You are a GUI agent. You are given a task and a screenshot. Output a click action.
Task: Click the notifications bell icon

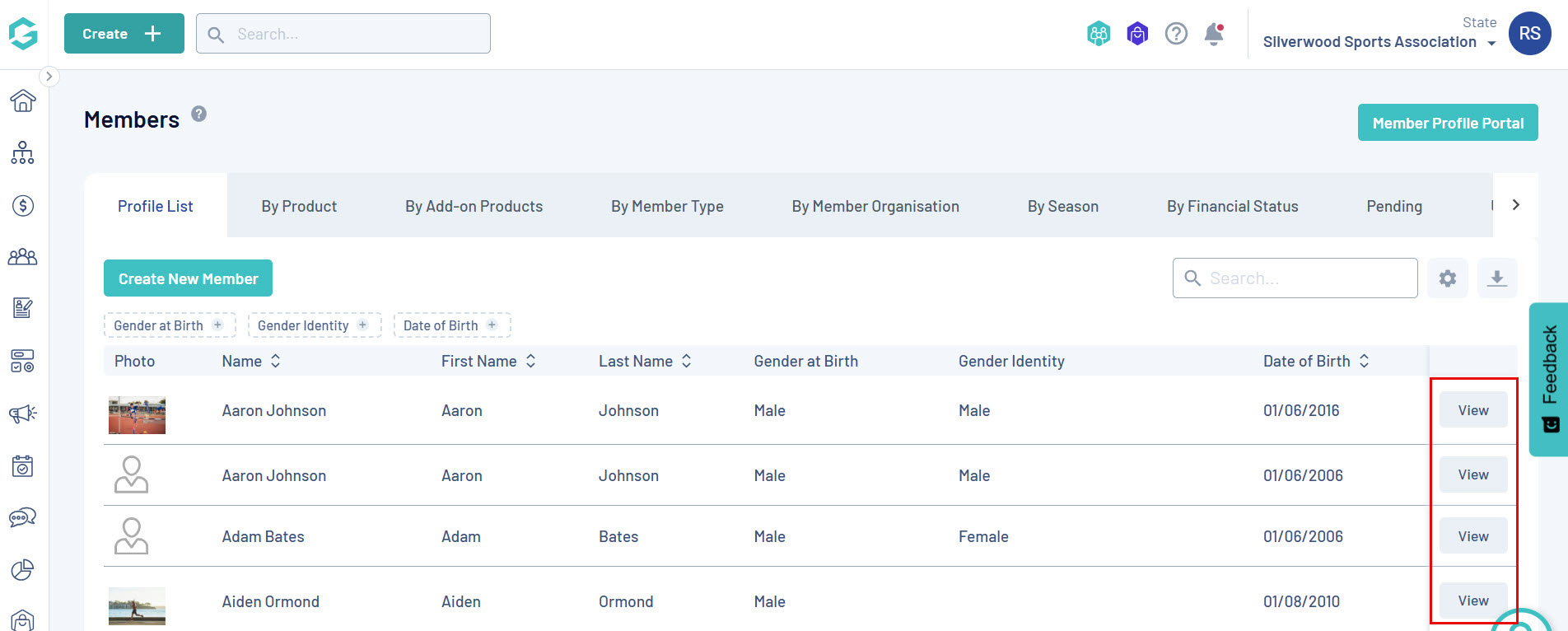1214,34
